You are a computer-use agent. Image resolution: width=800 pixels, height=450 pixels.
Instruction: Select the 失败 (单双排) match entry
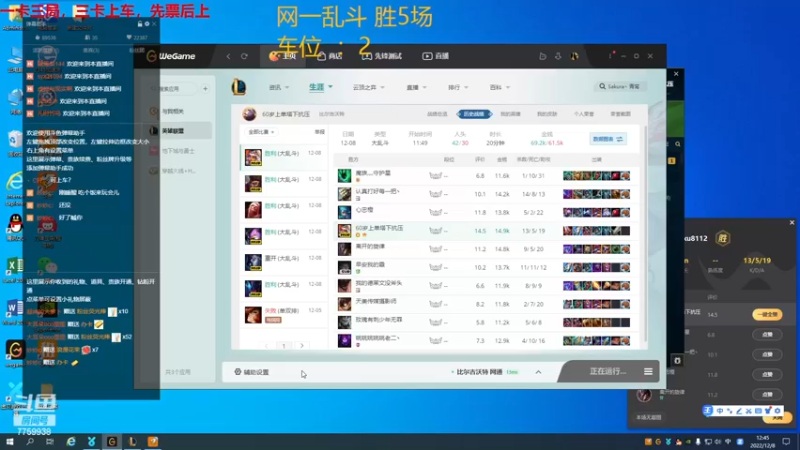(283, 314)
